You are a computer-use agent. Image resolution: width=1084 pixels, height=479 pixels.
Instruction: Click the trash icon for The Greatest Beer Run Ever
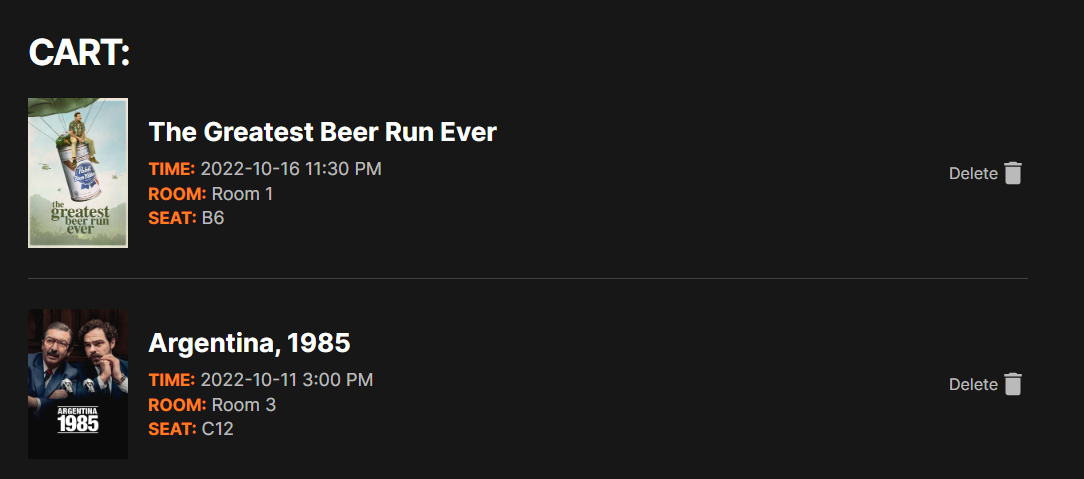click(1013, 173)
